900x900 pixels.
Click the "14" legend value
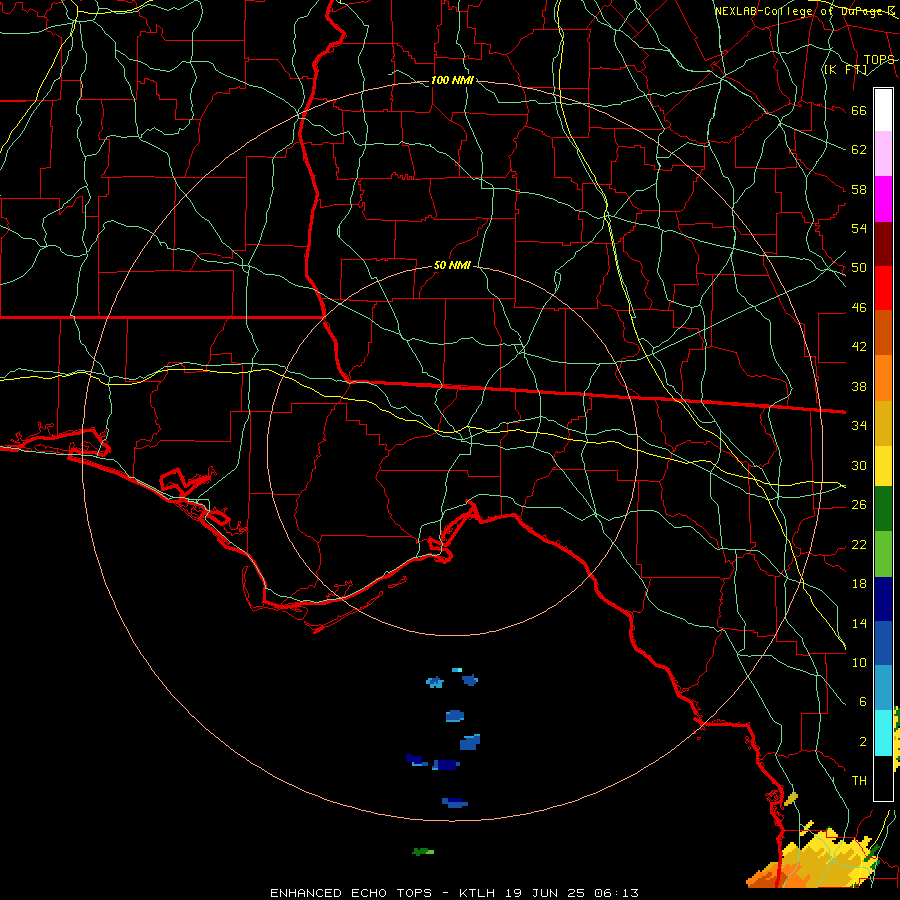(x=859, y=623)
